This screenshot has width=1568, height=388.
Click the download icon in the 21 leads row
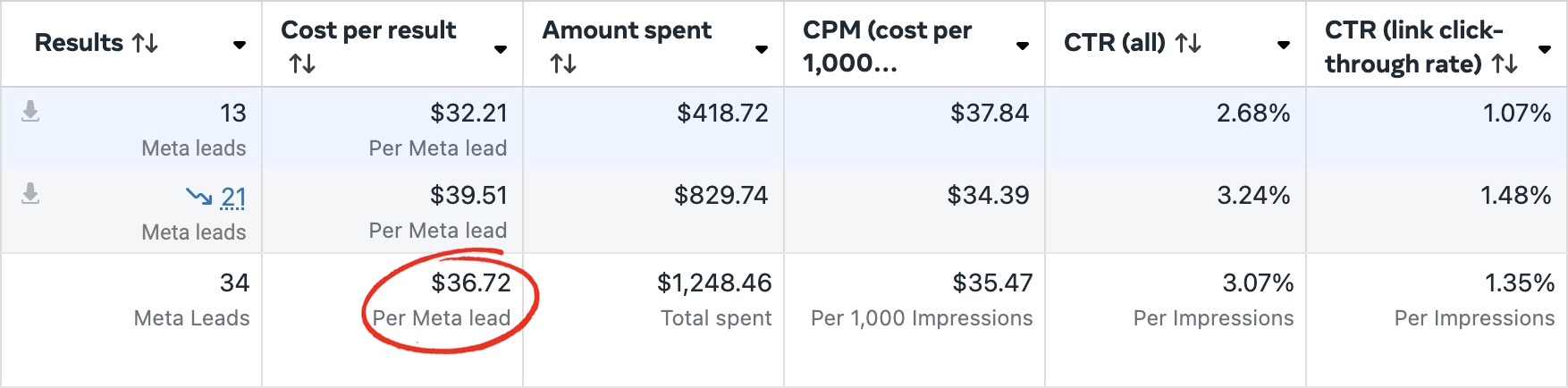[x=30, y=194]
